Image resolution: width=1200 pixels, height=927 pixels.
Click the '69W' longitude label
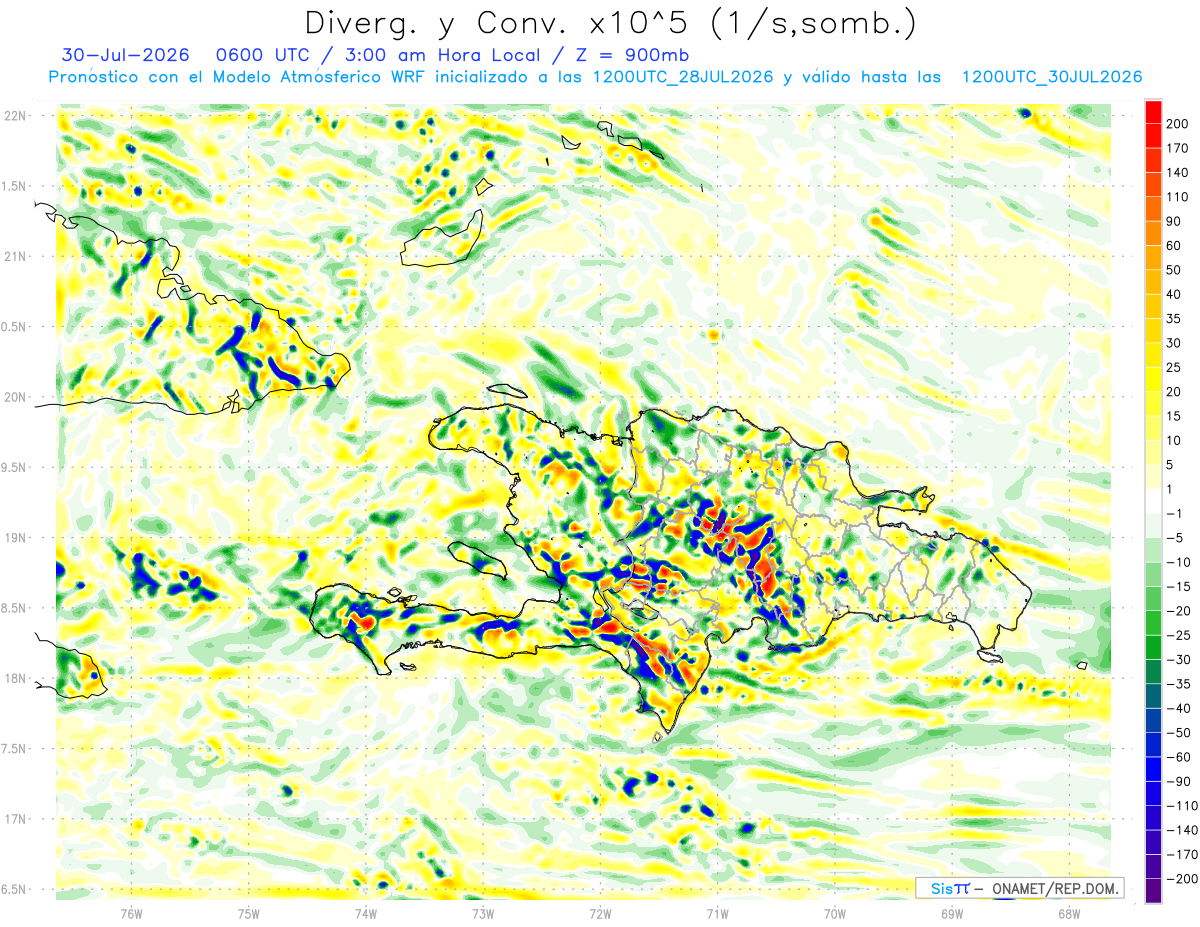951,912
